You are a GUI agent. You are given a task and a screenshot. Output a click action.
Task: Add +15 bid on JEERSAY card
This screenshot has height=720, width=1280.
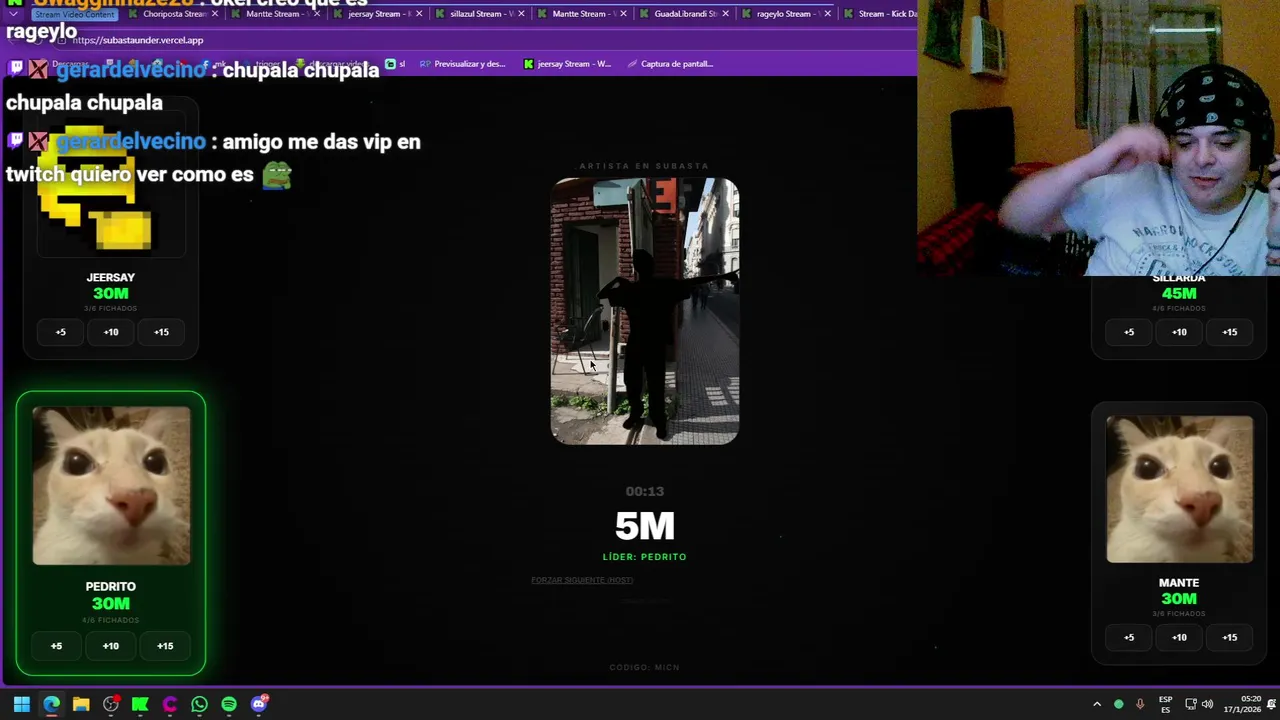click(161, 332)
